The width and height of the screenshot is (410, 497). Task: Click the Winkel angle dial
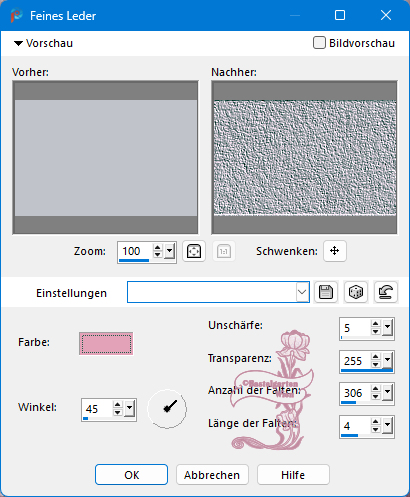coord(167,409)
